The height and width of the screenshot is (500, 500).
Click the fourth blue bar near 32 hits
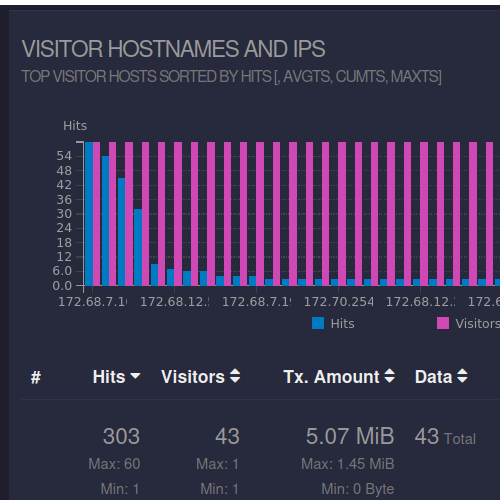(138, 247)
